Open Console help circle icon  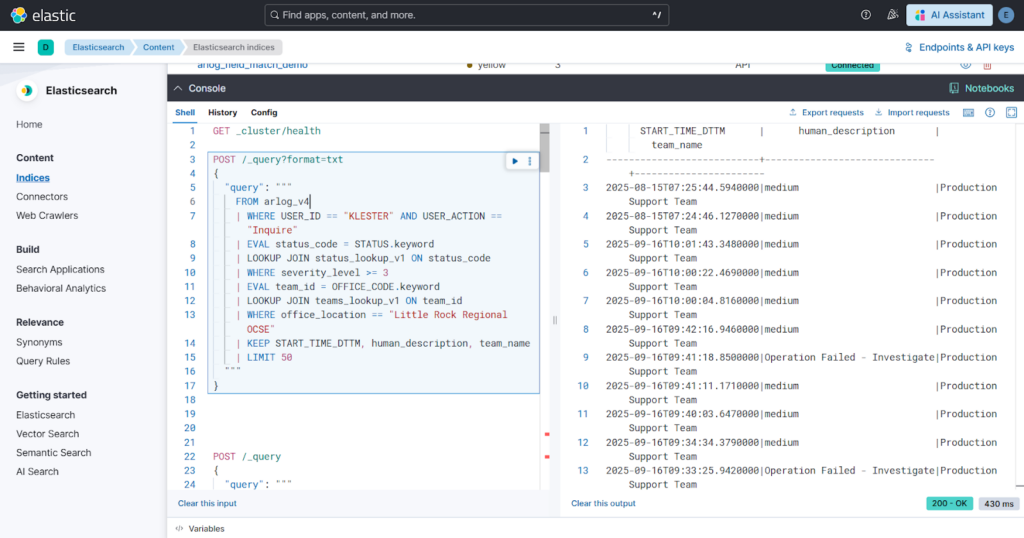coord(990,113)
